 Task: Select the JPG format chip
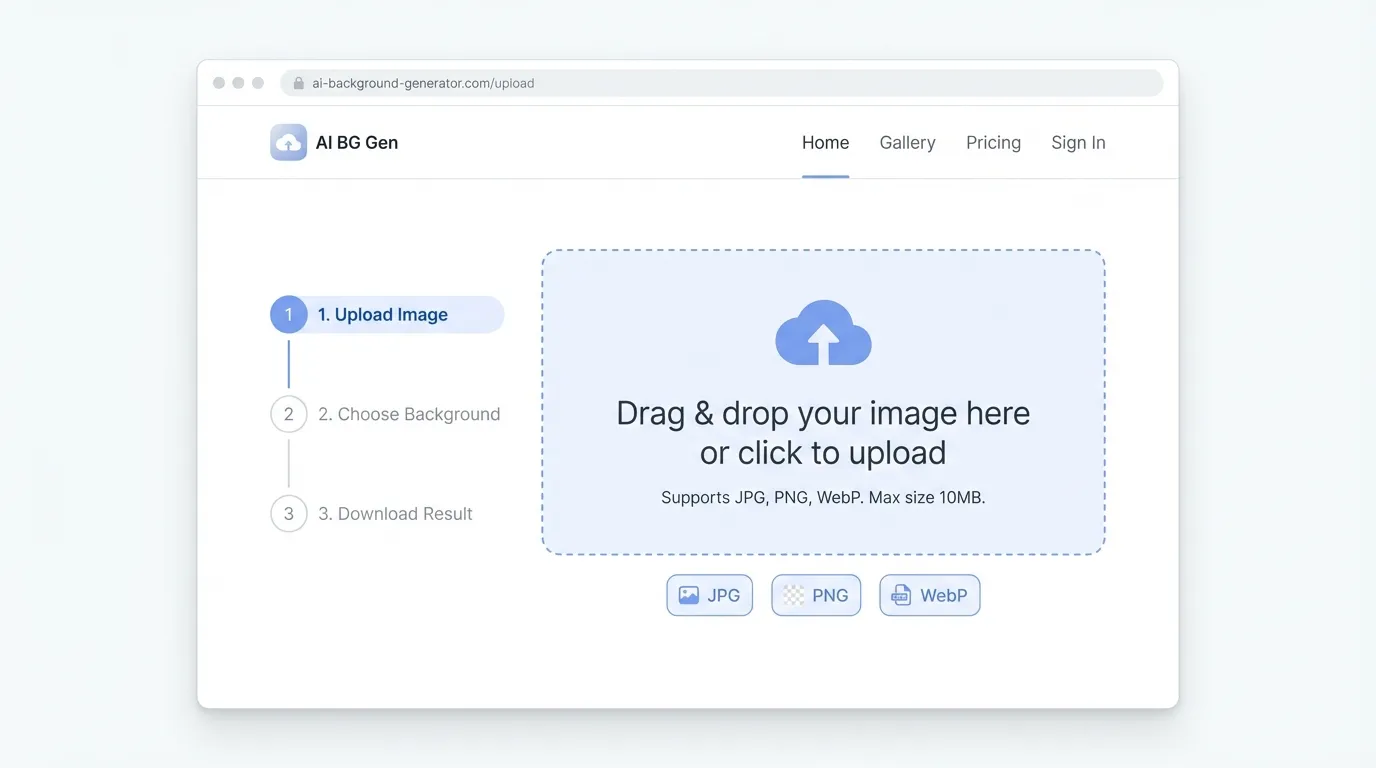pyautogui.click(x=709, y=595)
